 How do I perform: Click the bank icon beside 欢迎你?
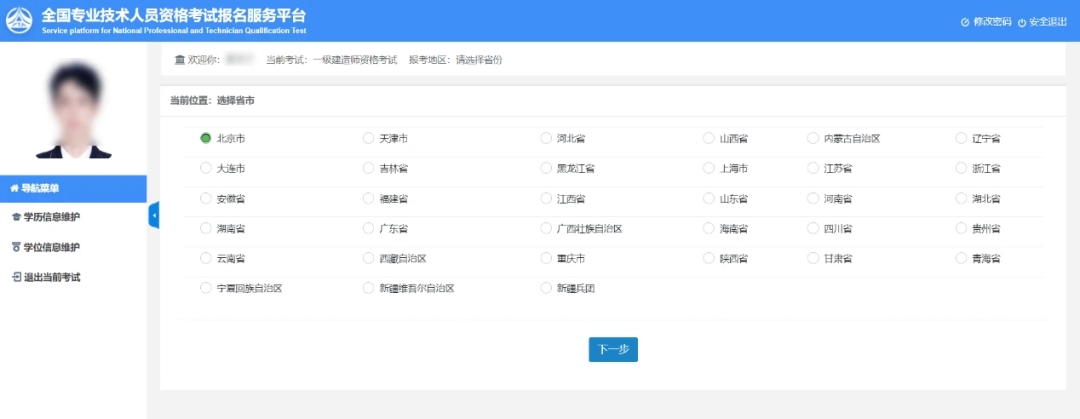point(179,60)
